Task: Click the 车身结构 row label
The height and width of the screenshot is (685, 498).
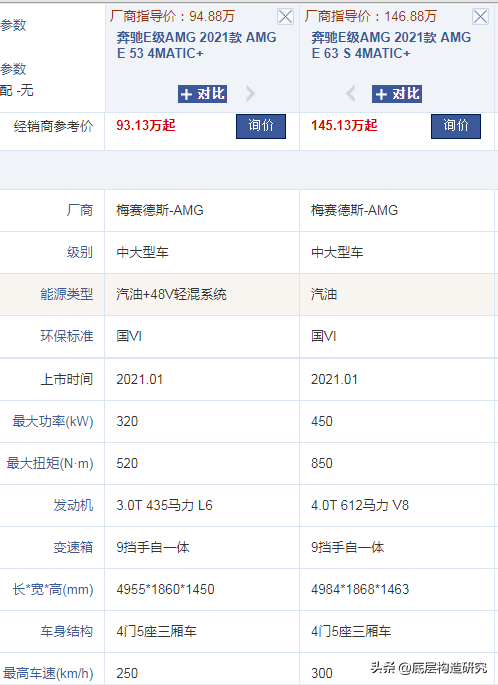Action: pos(67,631)
